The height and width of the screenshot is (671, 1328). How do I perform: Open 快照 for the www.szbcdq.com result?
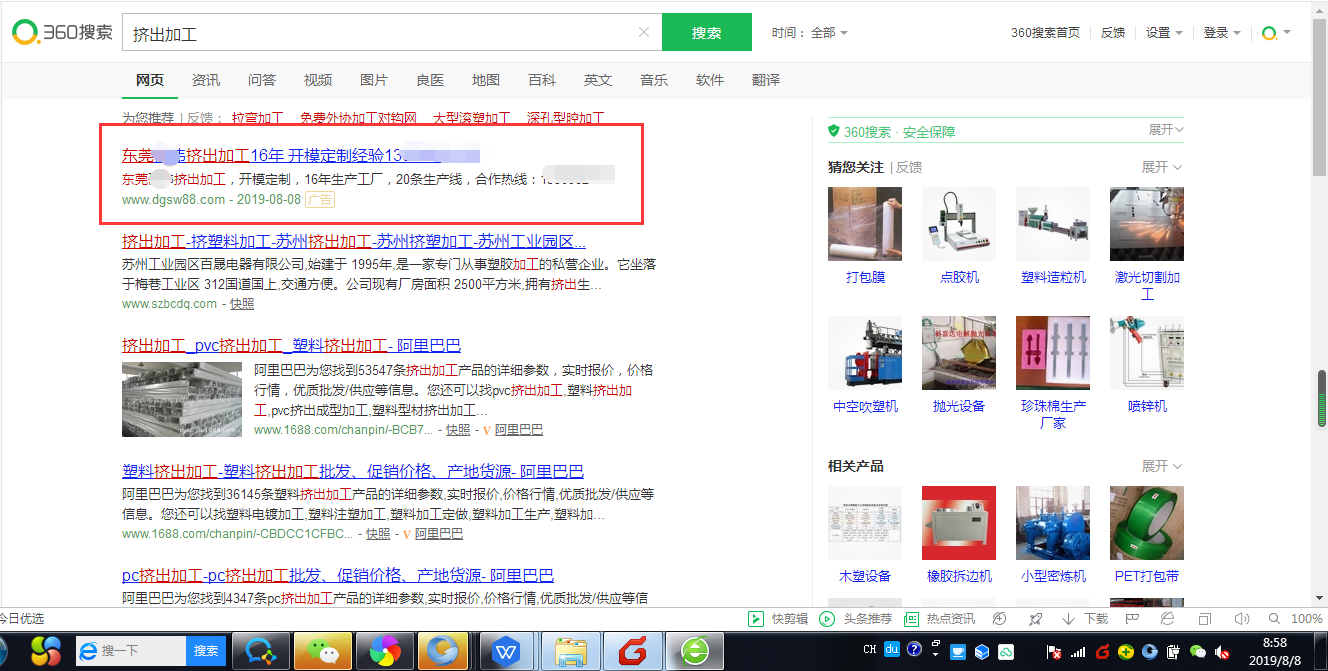pyautogui.click(x=242, y=304)
